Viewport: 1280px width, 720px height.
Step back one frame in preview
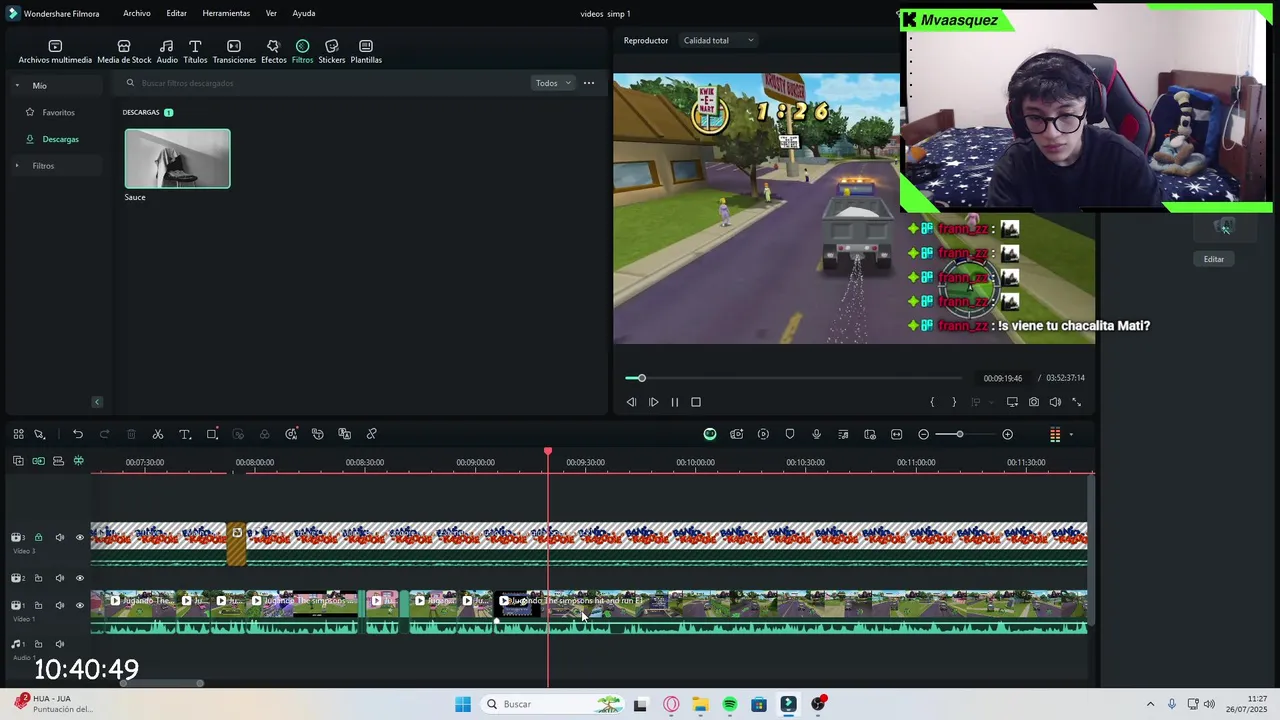tap(631, 402)
